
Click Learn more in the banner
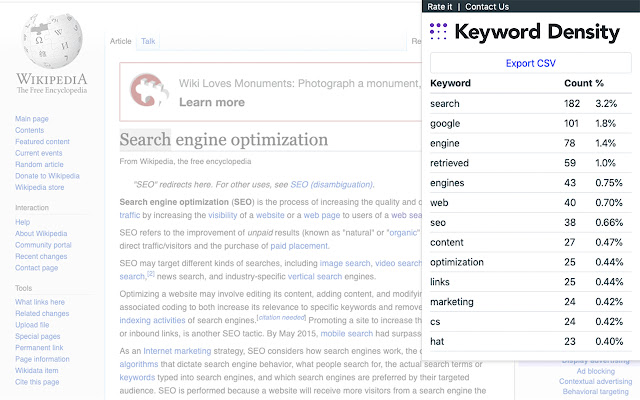212,102
